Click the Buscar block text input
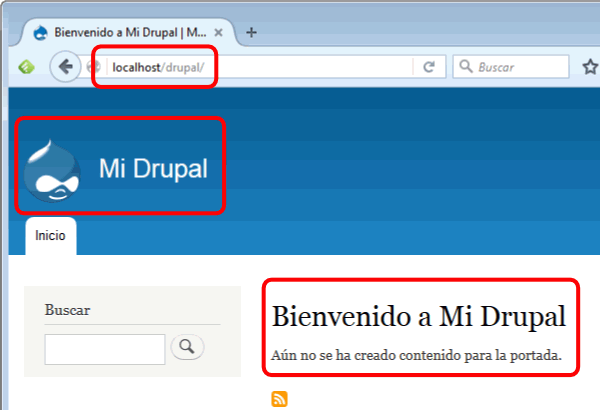The image size is (600, 410). tap(105, 349)
